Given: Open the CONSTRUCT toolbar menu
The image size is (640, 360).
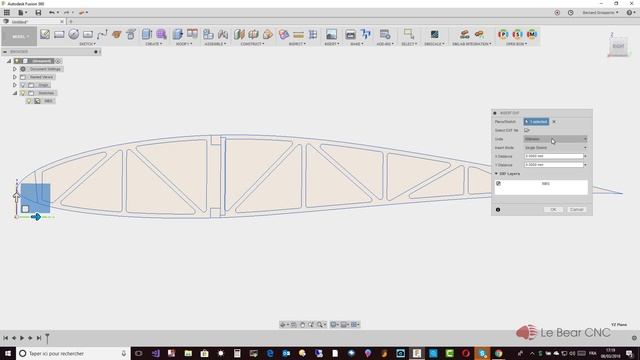Looking at the screenshot, I should point(252,44).
